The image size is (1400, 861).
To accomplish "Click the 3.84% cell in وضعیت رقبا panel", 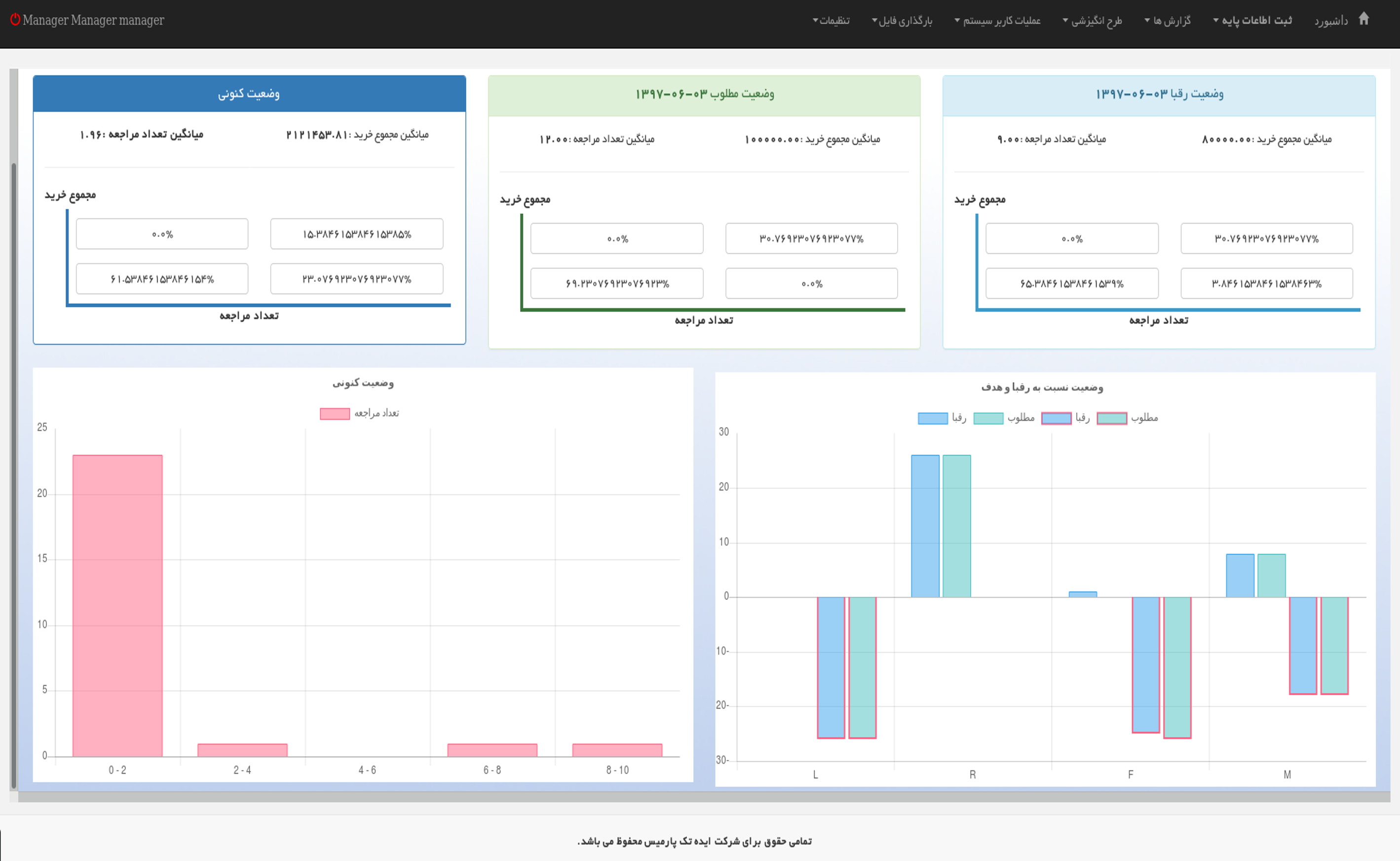I will [x=1266, y=283].
